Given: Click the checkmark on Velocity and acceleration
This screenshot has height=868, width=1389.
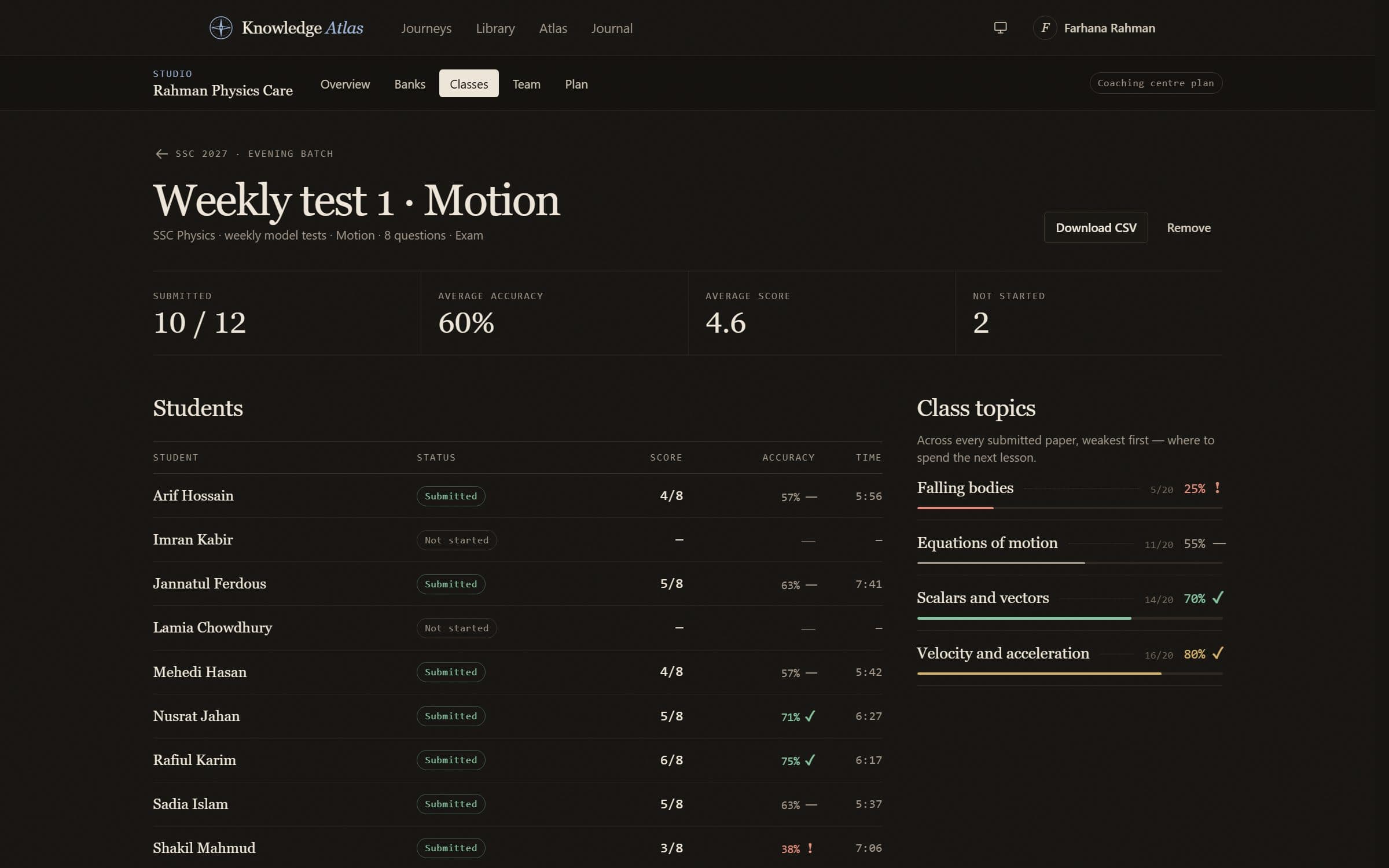Looking at the screenshot, I should (x=1218, y=653).
